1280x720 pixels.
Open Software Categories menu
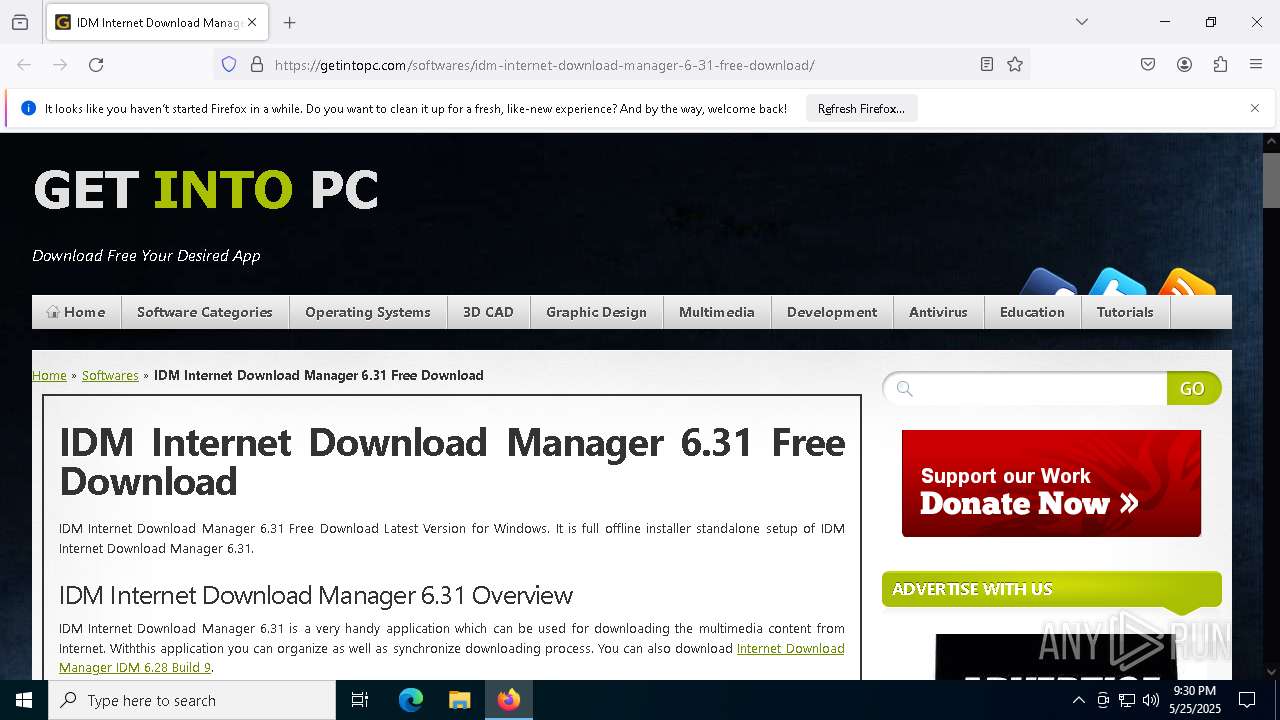click(x=205, y=312)
